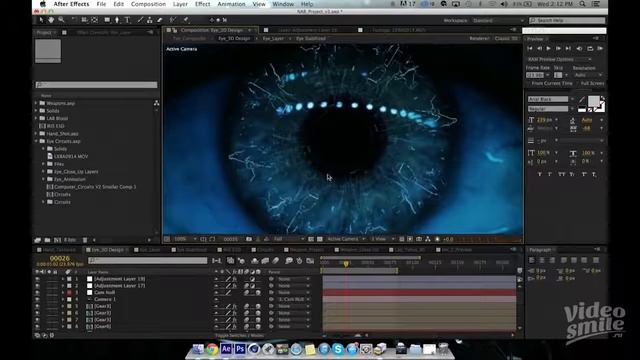Click the project flowchart icon
The height and width of the screenshot is (360, 640).
[156, 103]
